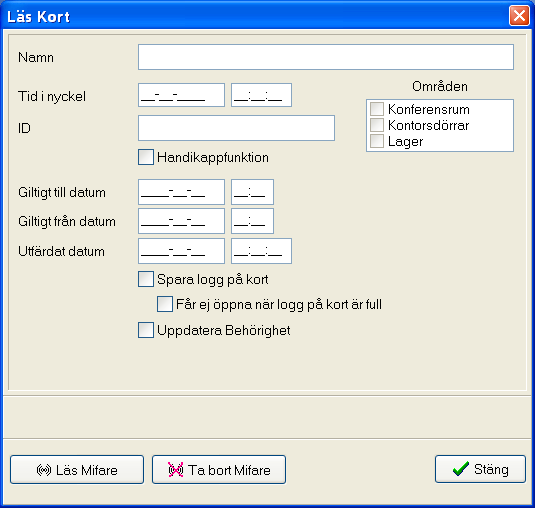Click the Ta bort Mifare button
The width and height of the screenshot is (535, 508).
(219, 469)
